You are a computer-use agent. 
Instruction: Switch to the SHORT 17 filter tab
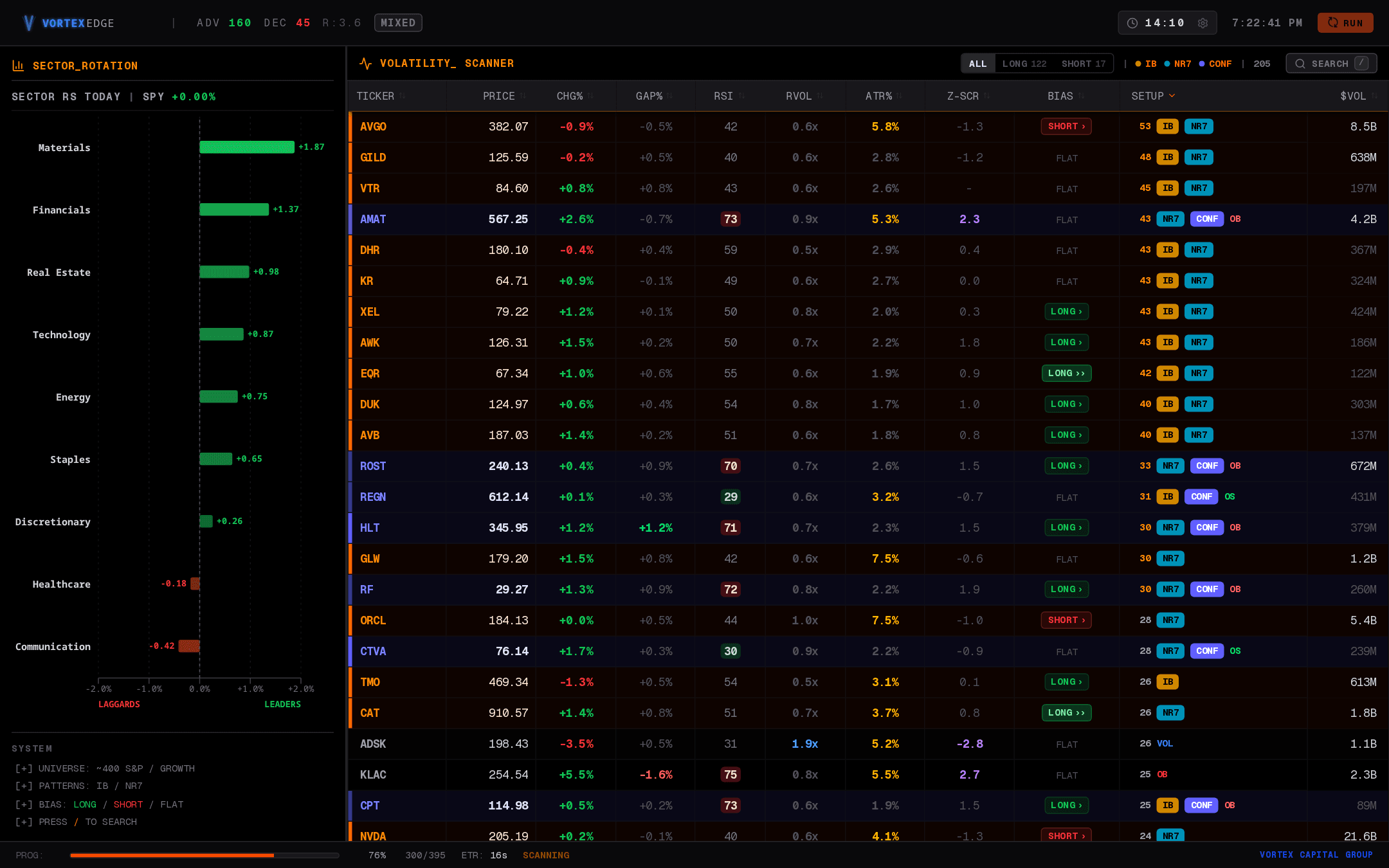[x=1084, y=64]
